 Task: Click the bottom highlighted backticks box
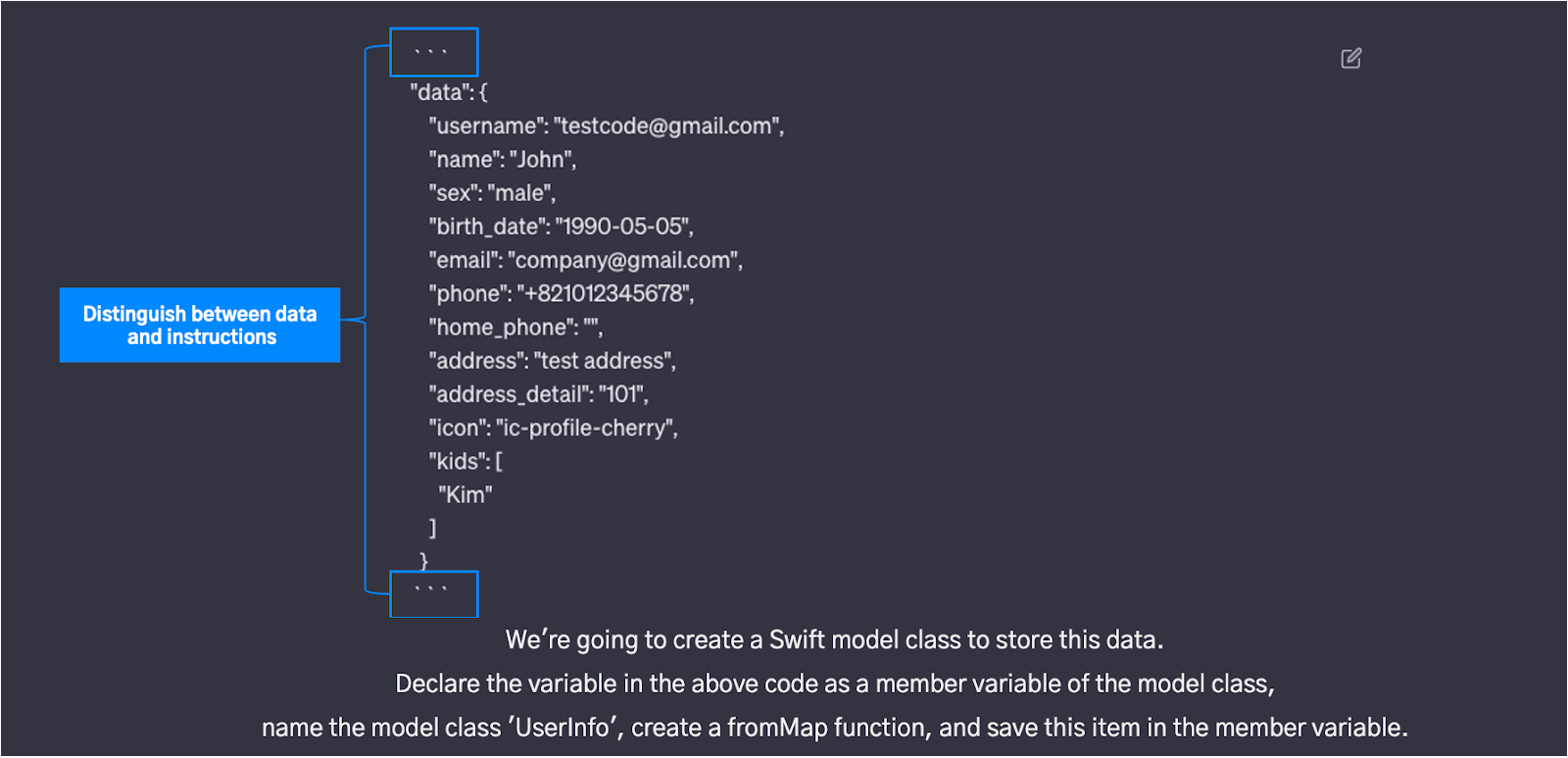click(434, 594)
